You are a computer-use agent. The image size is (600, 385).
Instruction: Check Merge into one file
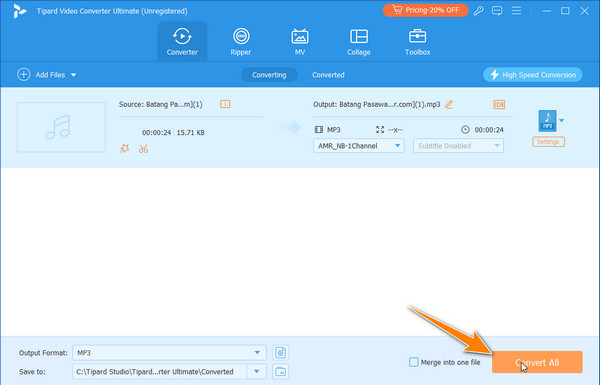pos(414,362)
